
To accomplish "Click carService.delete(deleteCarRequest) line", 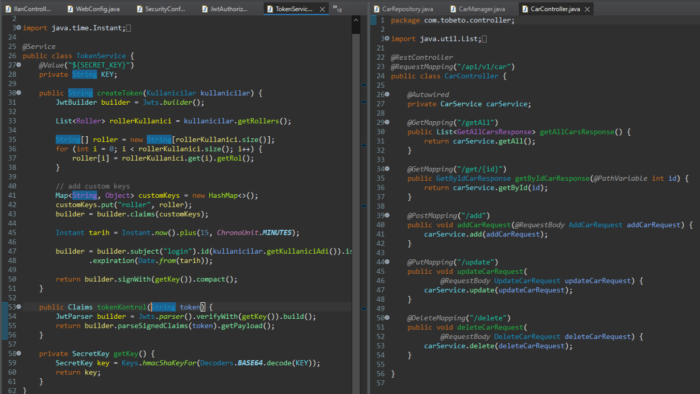I will [498, 346].
